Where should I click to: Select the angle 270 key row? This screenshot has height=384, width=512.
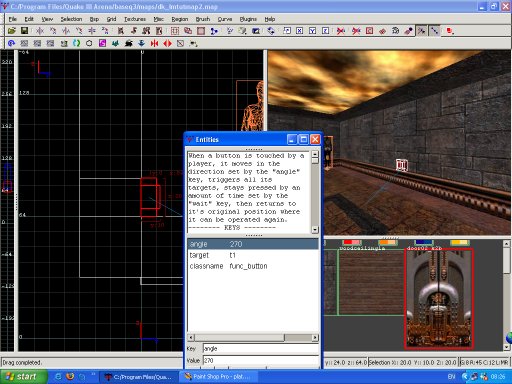coord(253,244)
